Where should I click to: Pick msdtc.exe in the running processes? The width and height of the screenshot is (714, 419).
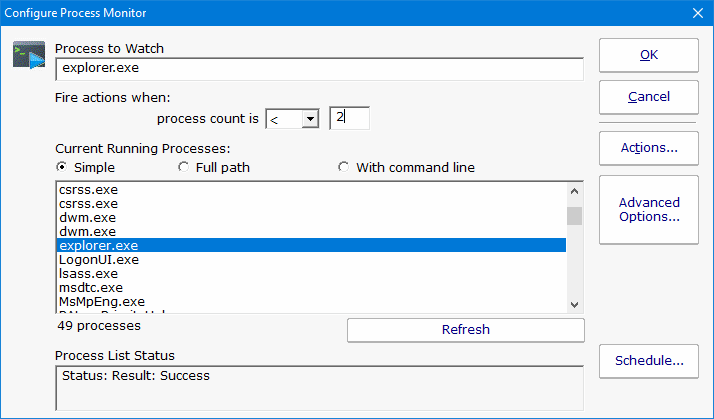point(91,287)
